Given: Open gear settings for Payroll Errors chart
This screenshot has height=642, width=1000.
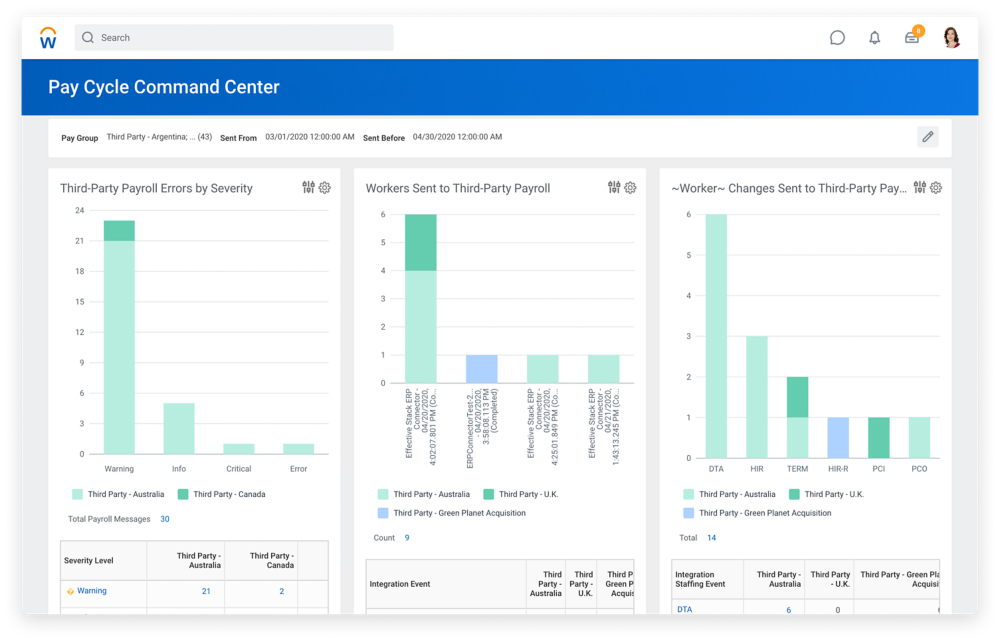Looking at the screenshot, I should [x=325, y=188].
